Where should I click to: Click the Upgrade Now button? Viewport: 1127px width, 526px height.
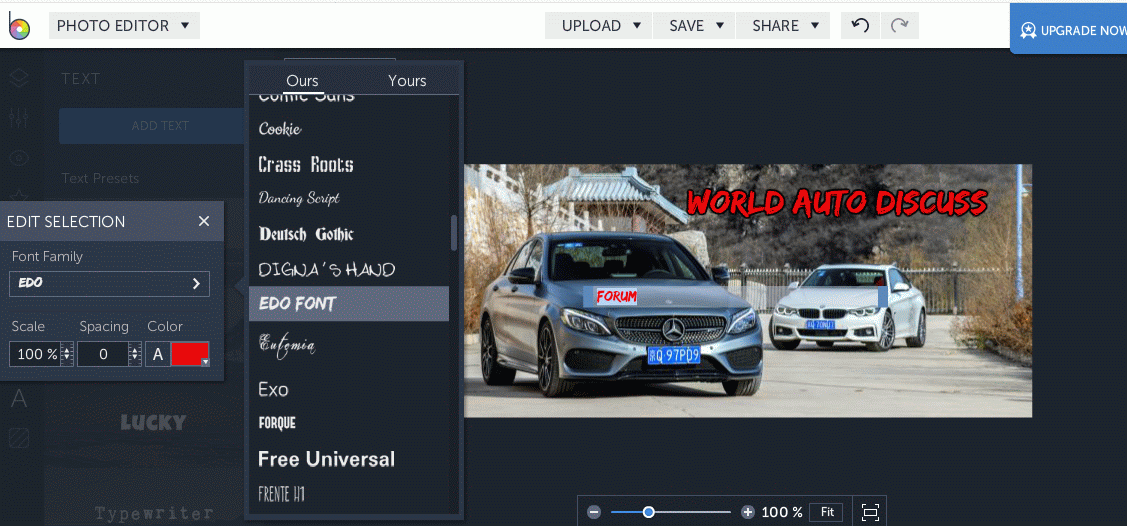(1070, 30)
